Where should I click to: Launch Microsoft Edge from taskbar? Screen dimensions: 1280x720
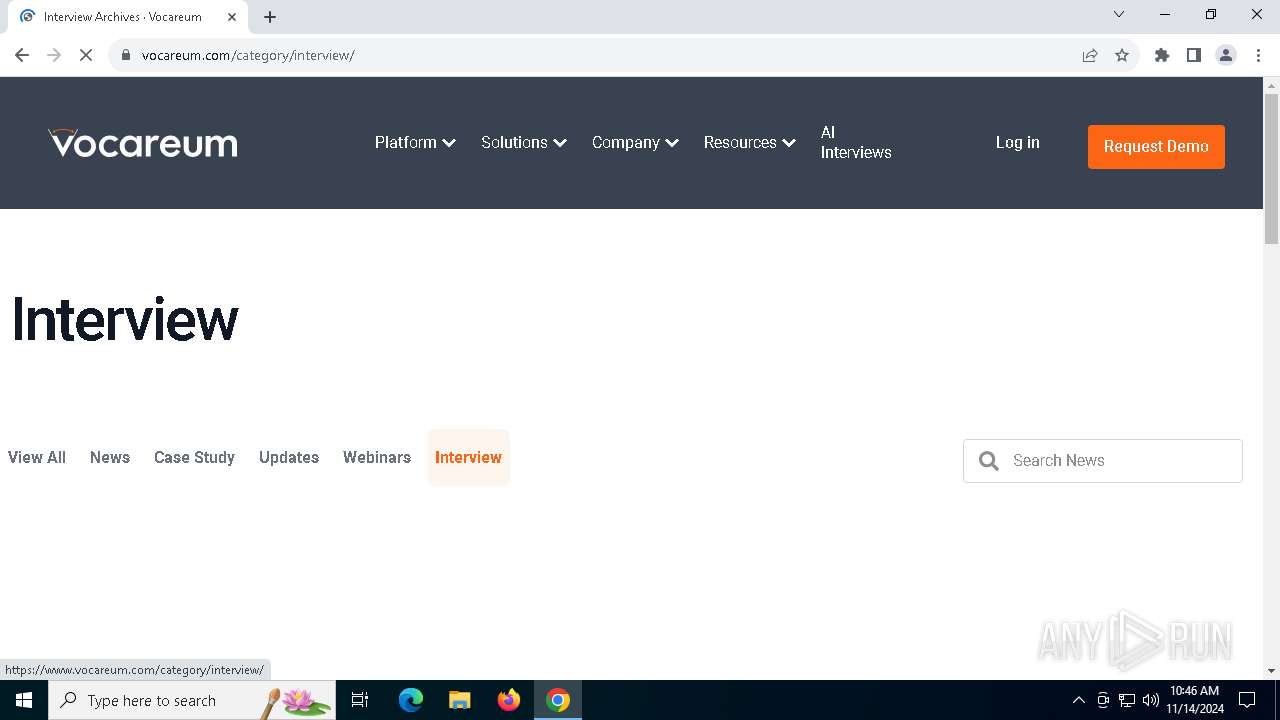(x=411, y=700)
